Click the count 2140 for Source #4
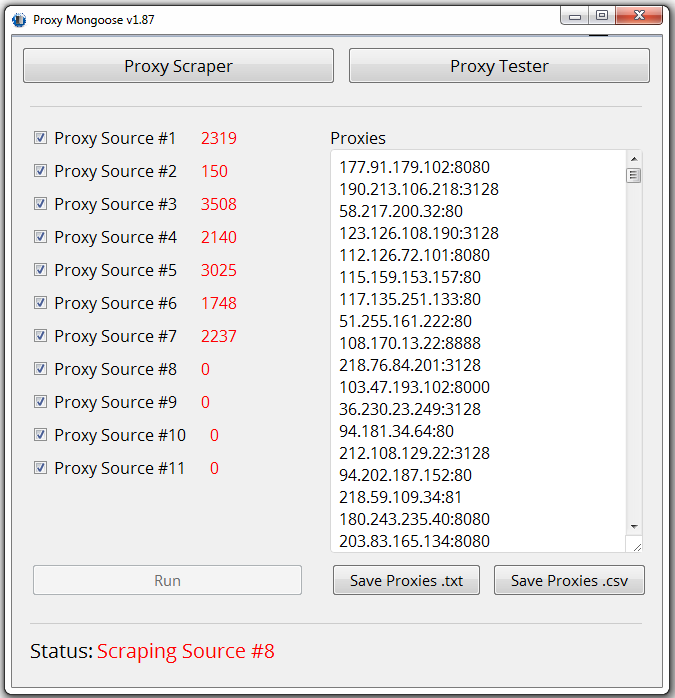Screen dimensions: 675x698 click(x=219, y=237)
